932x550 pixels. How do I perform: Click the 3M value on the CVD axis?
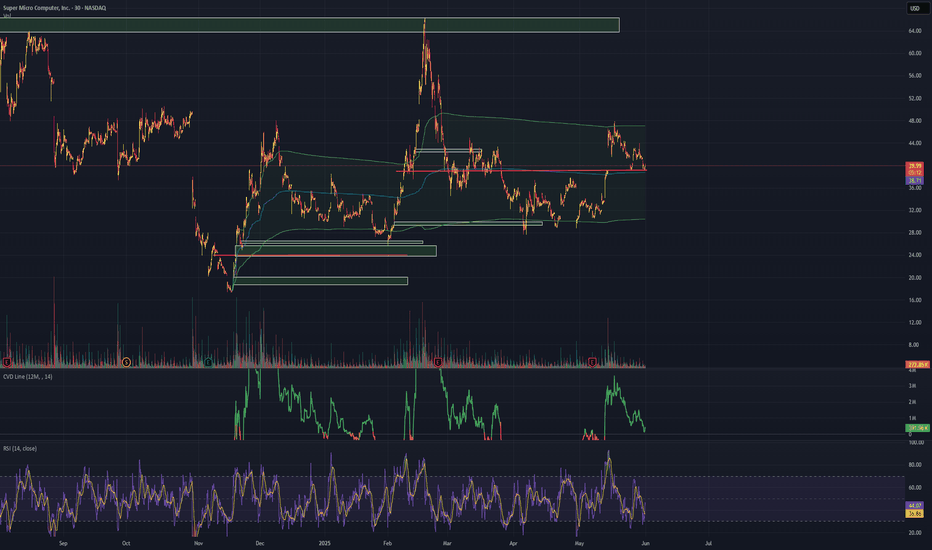click(912, 386)
